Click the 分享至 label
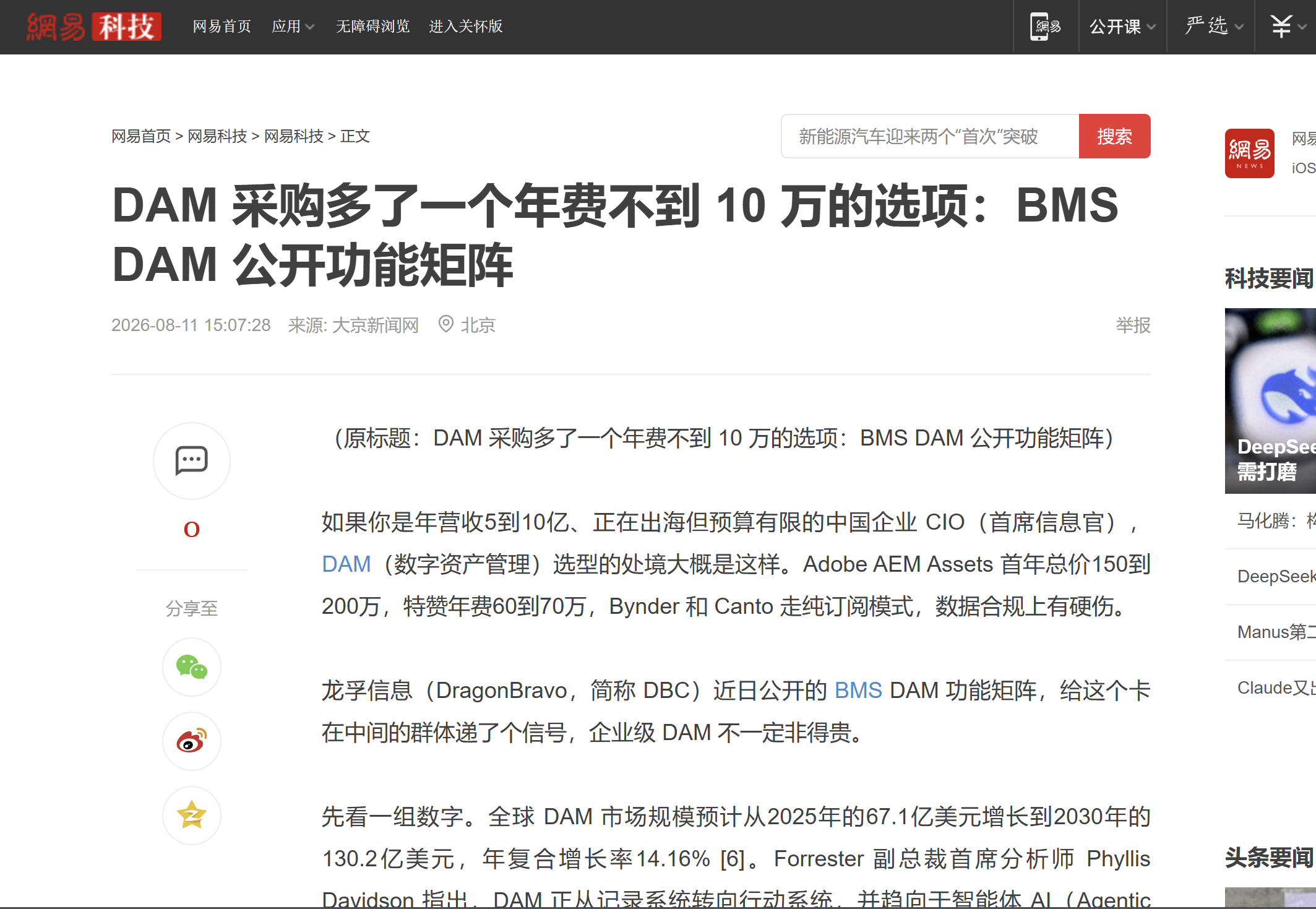This screenshot has height=909, width=1316. pos(192,608)
